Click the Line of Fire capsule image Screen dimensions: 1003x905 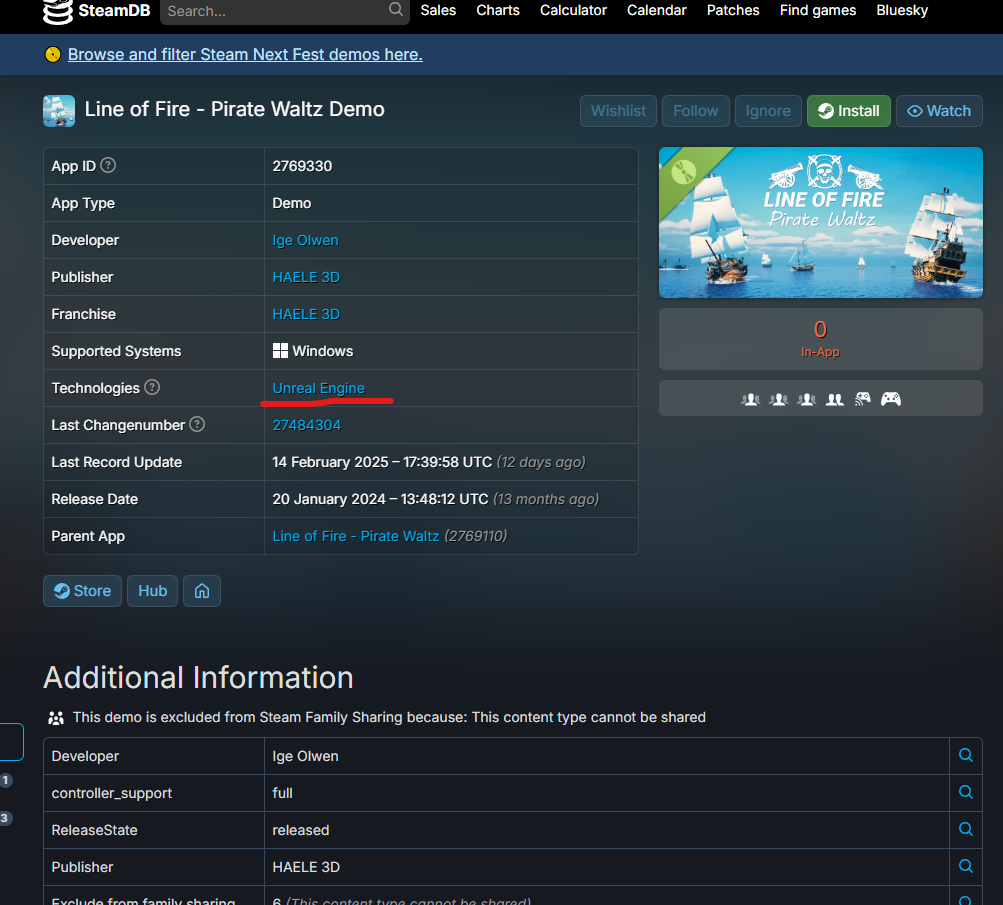point(821,222)
